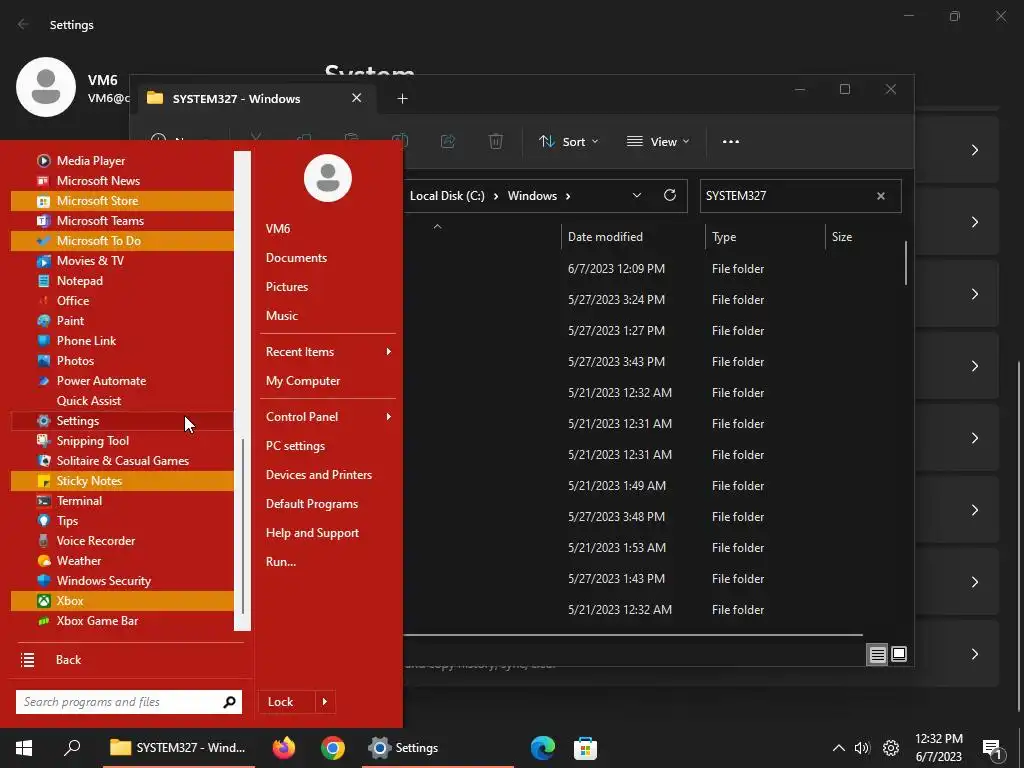Viewport: 1024px width, 768px height.
Task: Open Sticky Notes from the programs list
Action: click(x=122, y=481)
